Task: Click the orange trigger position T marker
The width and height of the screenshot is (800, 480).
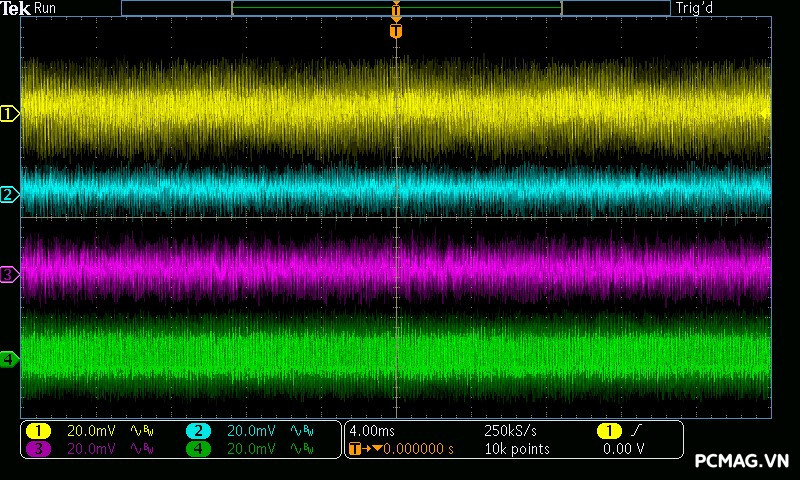Action: point(396,31)
